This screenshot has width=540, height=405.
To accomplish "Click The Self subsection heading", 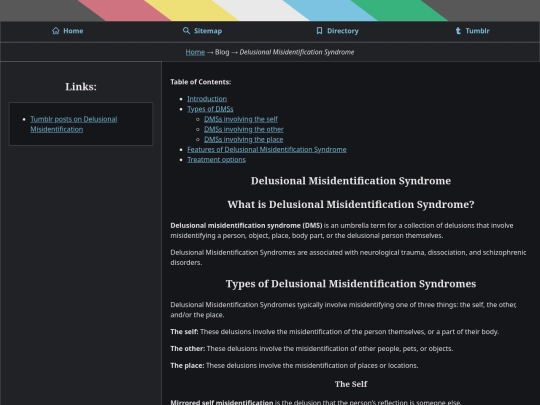I will tap(351, 384).
